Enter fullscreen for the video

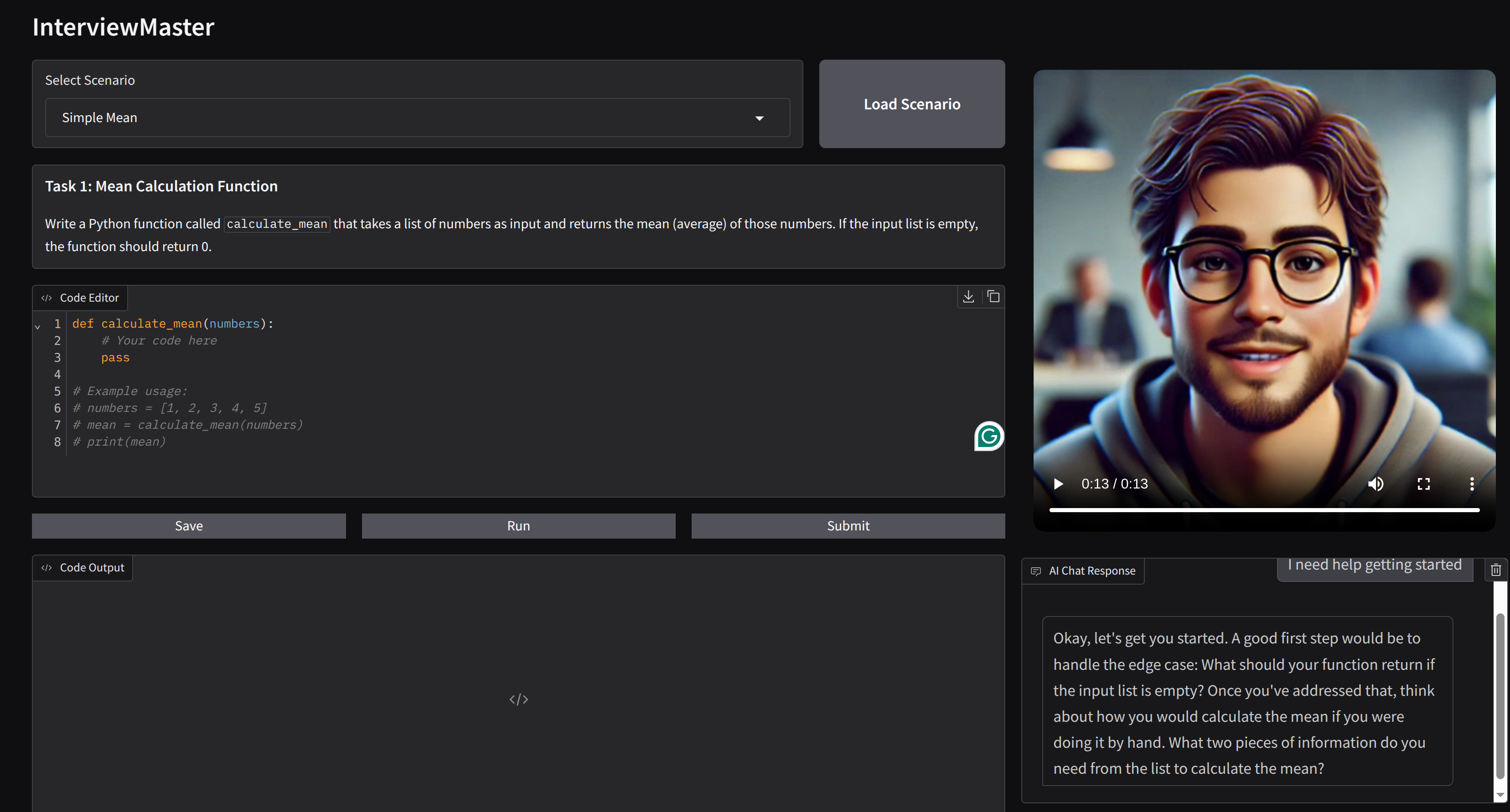point(1423,484)
